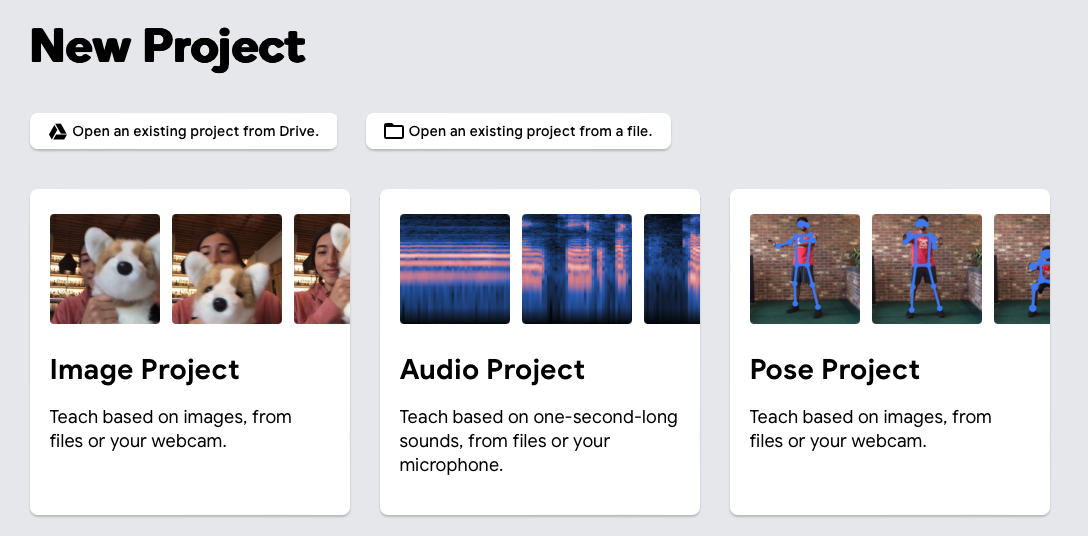
Task: Click the Pose Project description text
Action: [870, 428]
